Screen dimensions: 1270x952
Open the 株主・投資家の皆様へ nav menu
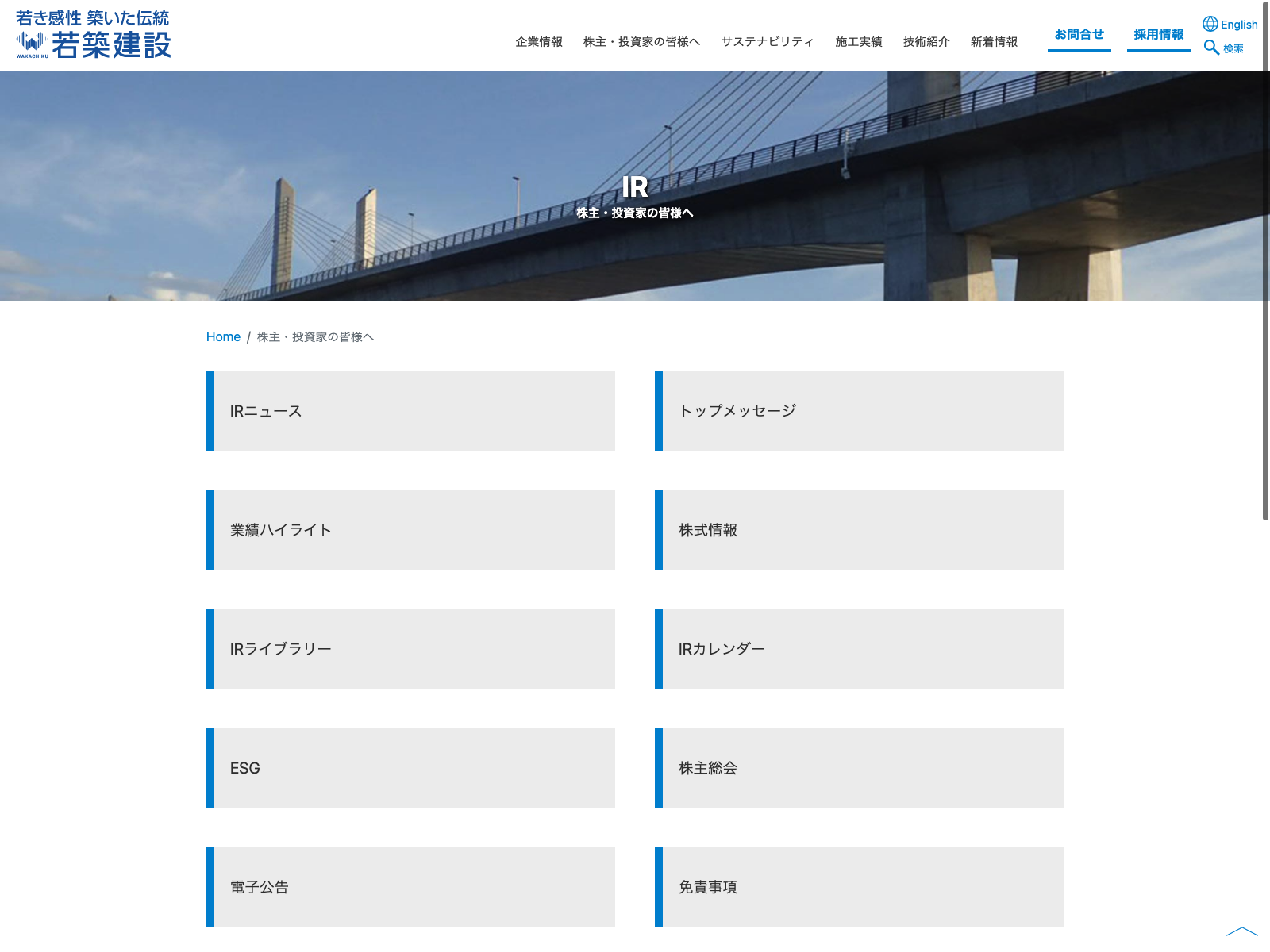(x=641, y=42)
